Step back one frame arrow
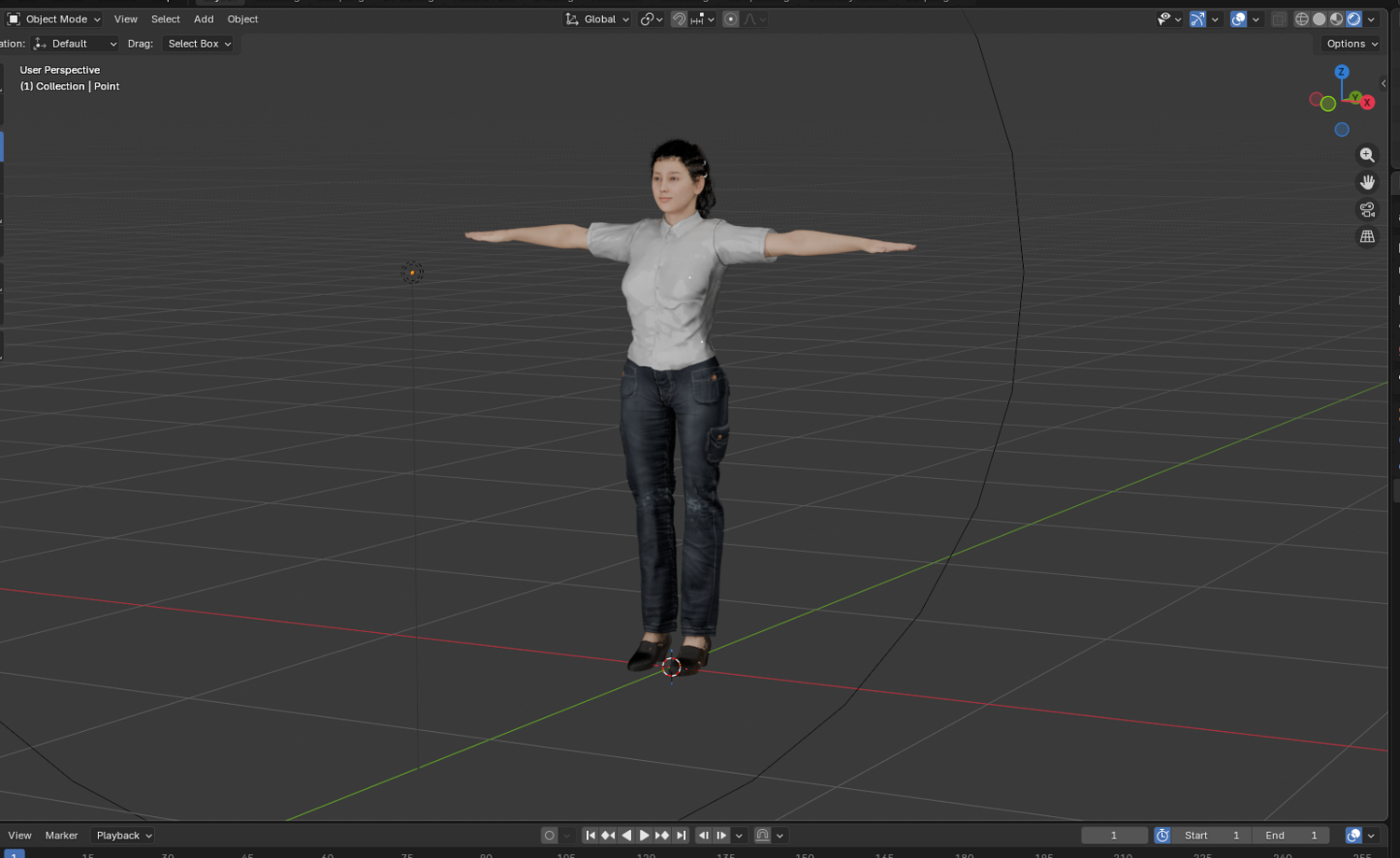The height and width of the screenshot is (858, 1400). (704, 836)
